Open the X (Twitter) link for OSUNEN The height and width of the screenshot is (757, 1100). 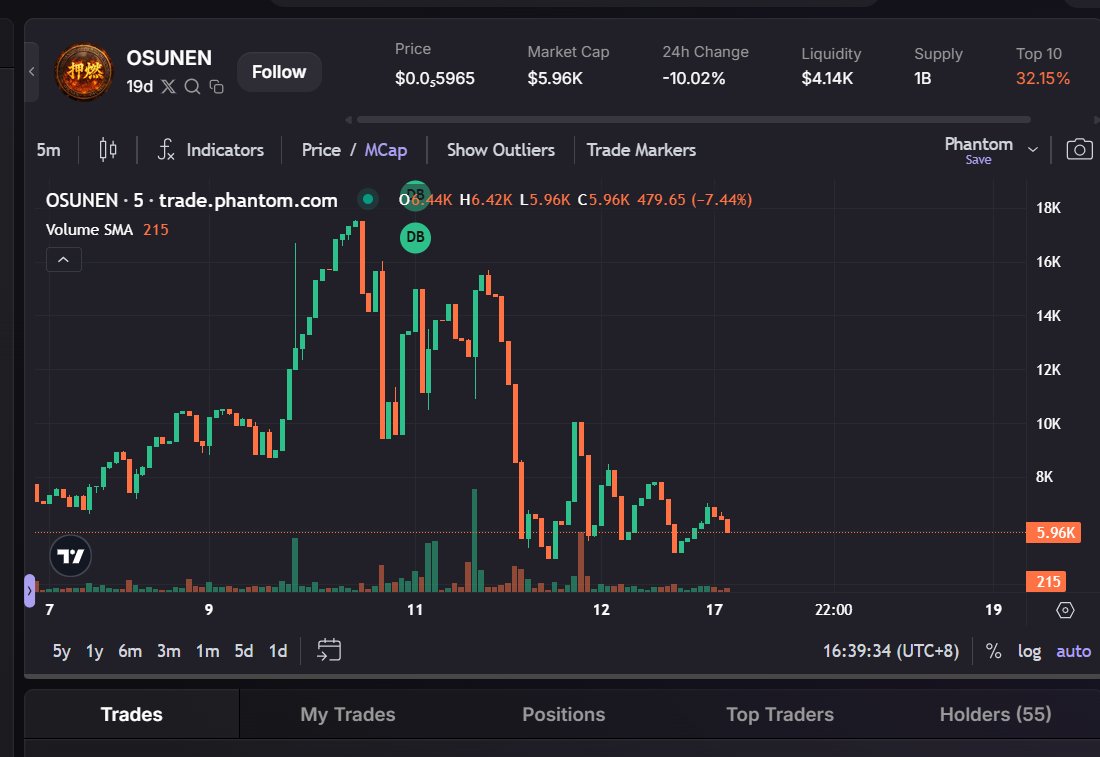(x=168, y=86)
